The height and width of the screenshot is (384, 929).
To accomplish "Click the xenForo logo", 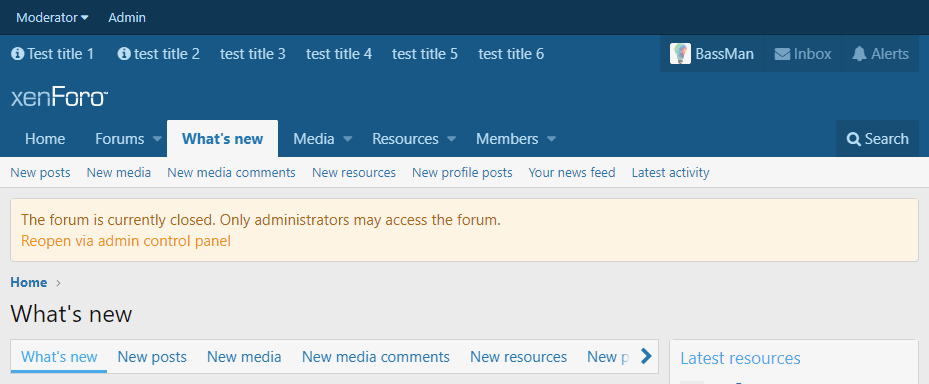I will coord(59,97).
